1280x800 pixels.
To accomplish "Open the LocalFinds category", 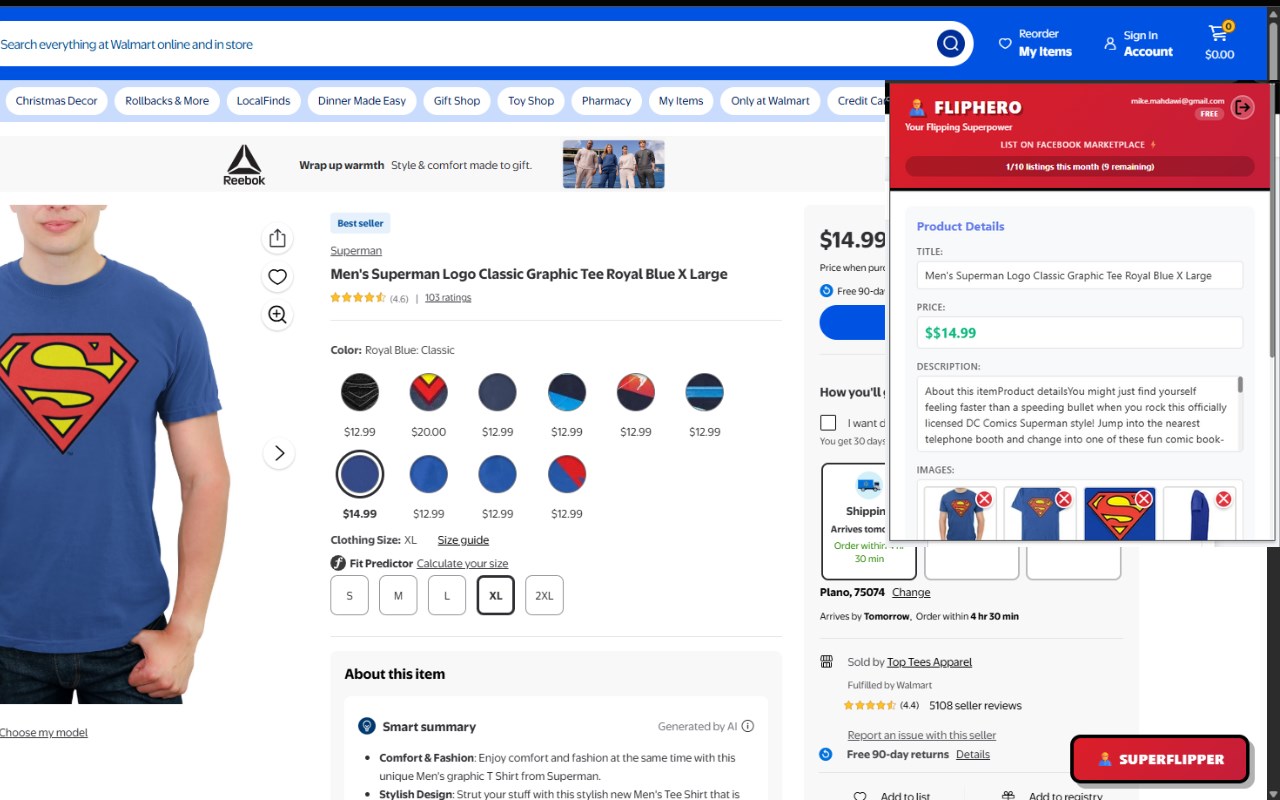I will tap(263, 101).
